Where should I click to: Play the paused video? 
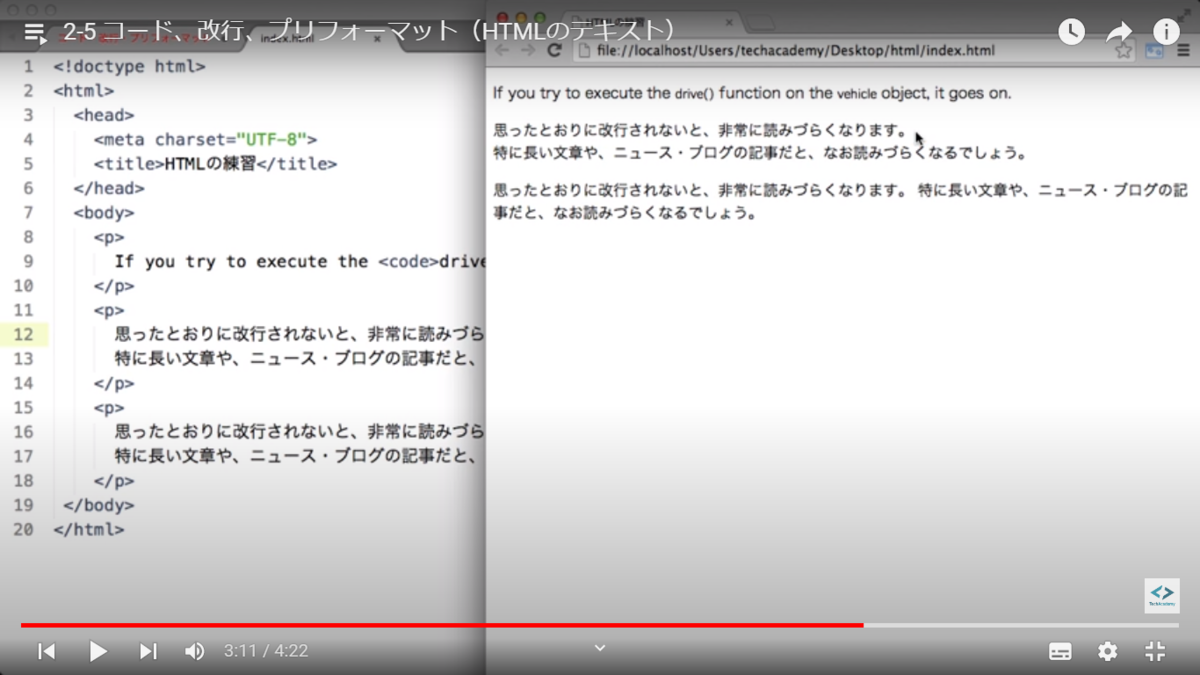tap(98, 651)
